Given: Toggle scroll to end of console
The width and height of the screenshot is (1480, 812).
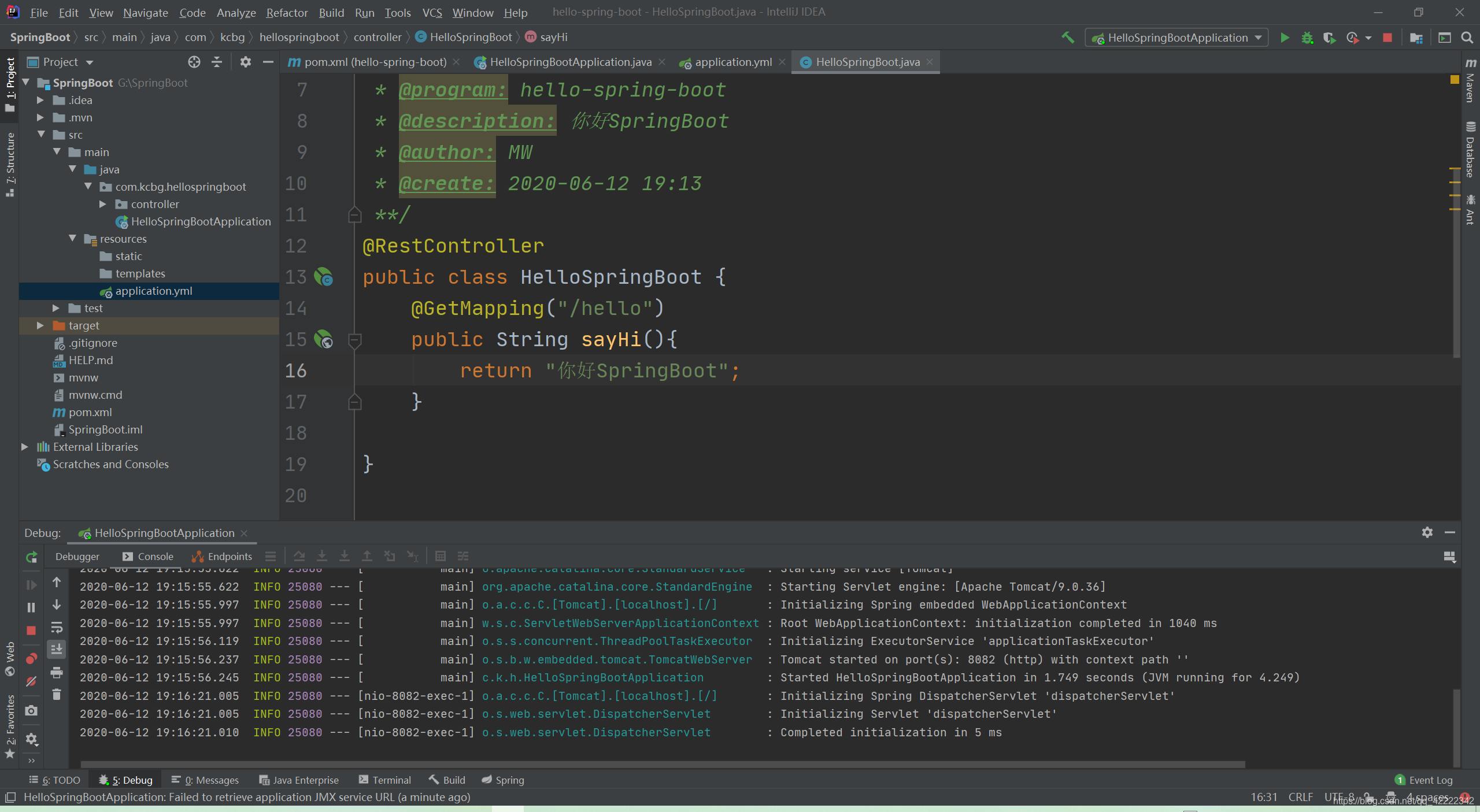Looking at the screenshot, I should tap(57, 650).
